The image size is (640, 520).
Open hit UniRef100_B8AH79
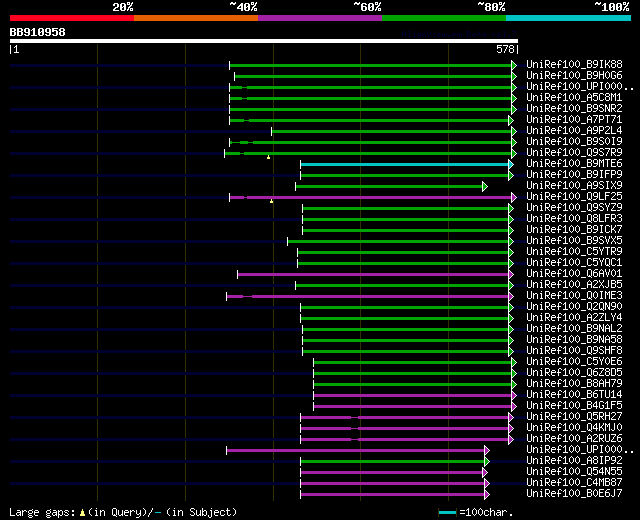coord(574,384)
